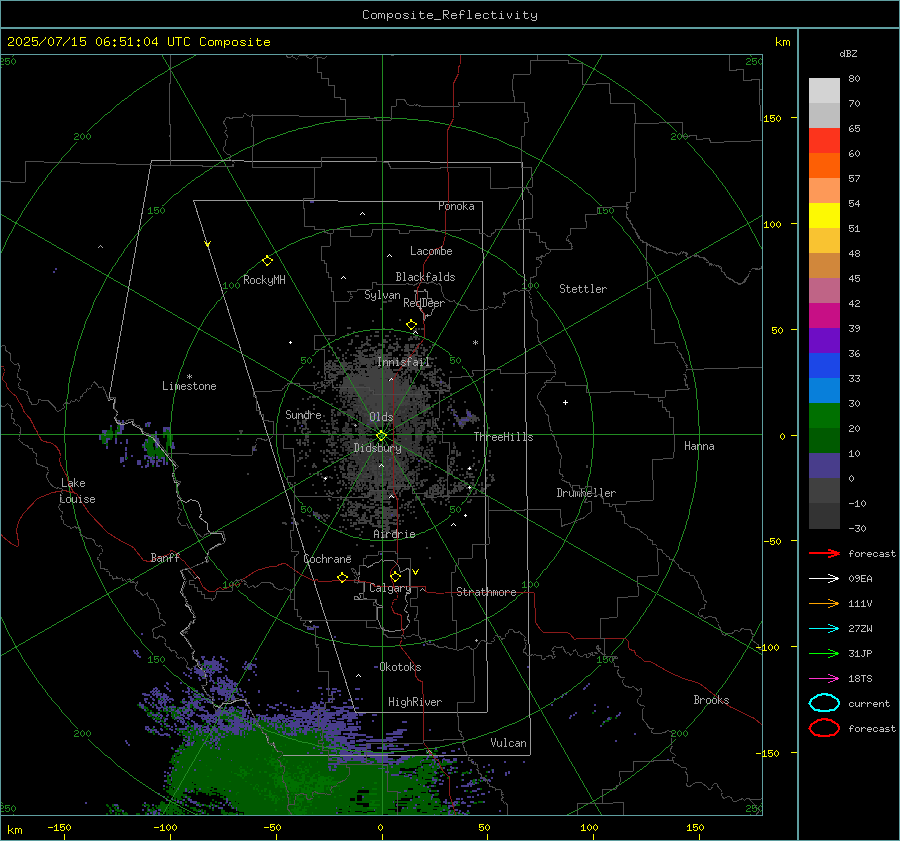Click the Olds town label
900x841 pixels.
click(381, 417)
